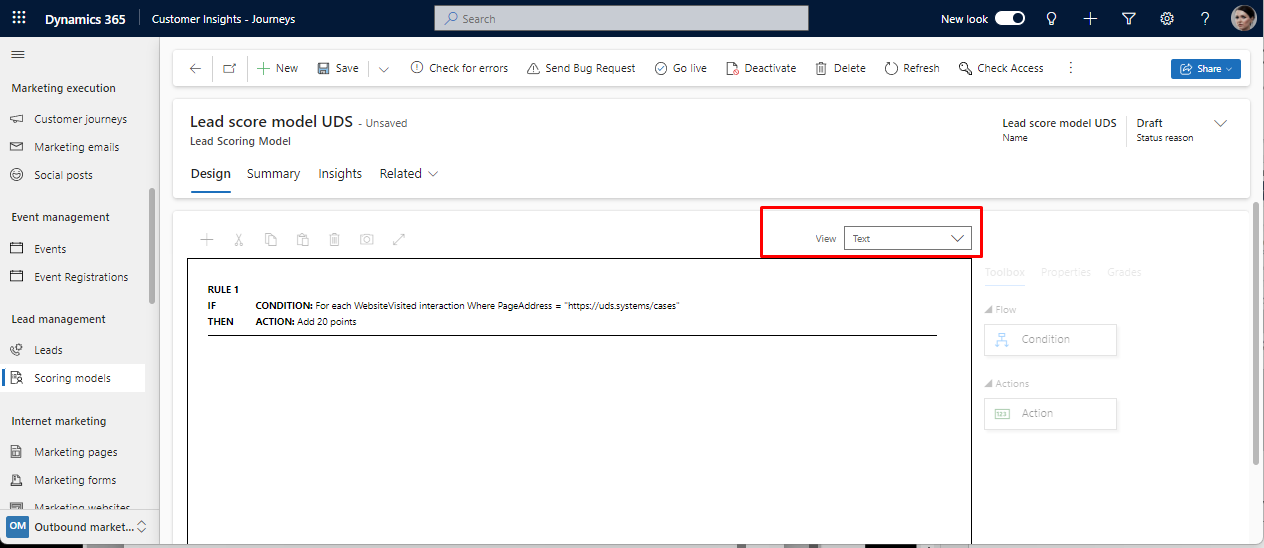Click the page vertical scrollbar on right
Image resolution: width=1264 pixels, height=548 pixels.
1257,333
